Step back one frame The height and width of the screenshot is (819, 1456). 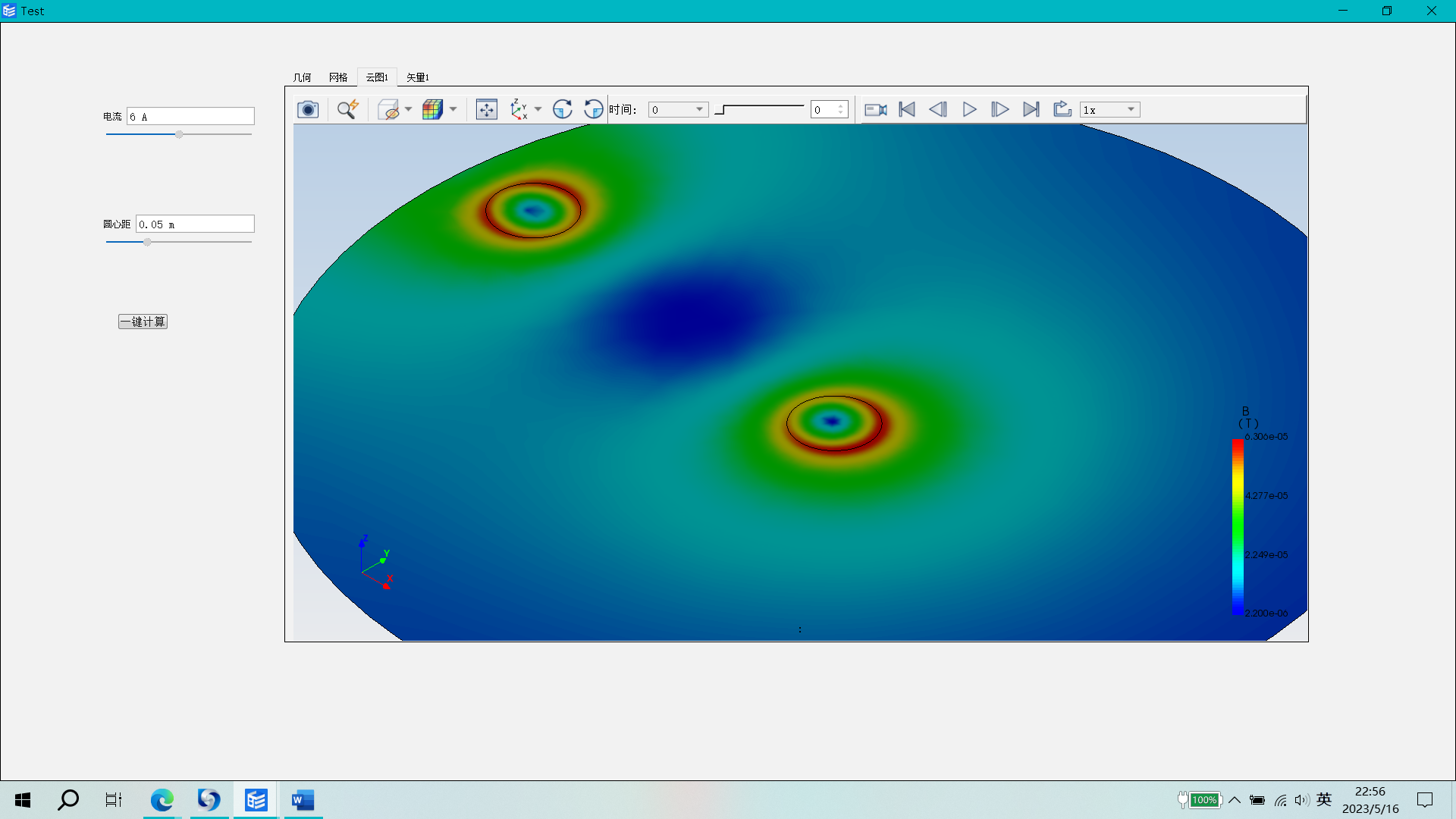tap(938, 109)
